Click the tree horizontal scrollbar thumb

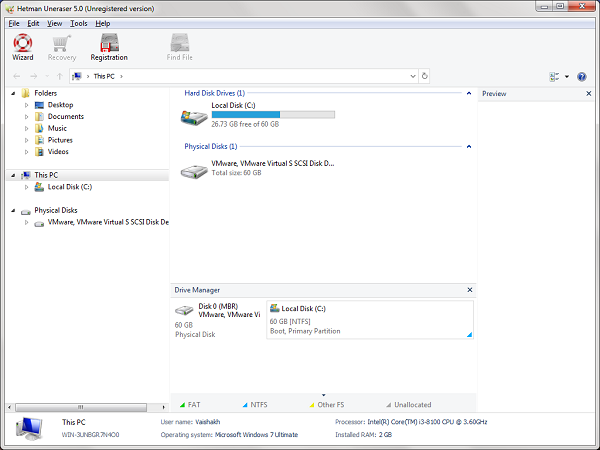coord(81,407)
